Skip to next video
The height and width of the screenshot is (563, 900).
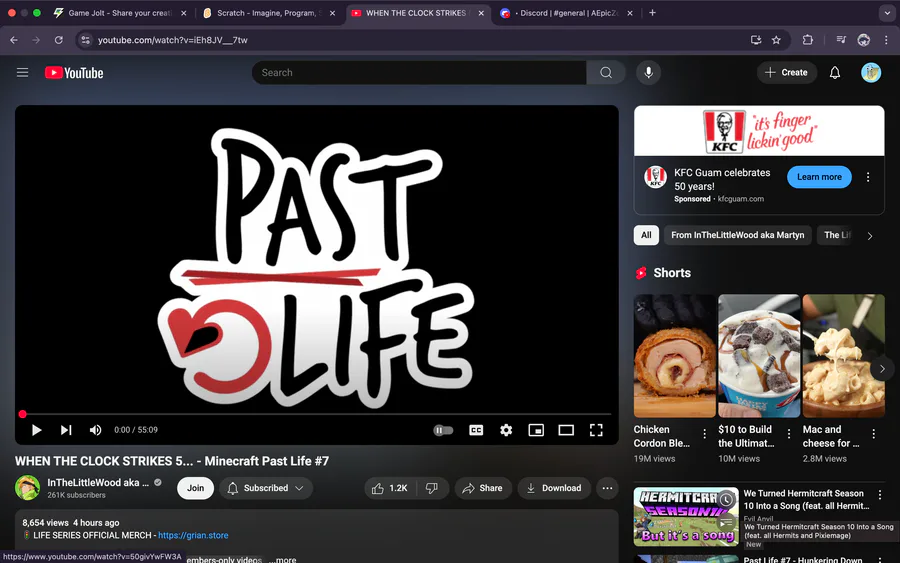(66, 430)
